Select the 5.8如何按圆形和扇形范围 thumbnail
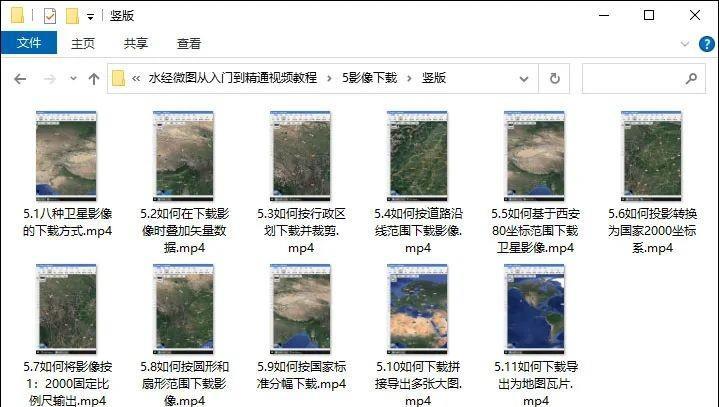 click(183, 309)
